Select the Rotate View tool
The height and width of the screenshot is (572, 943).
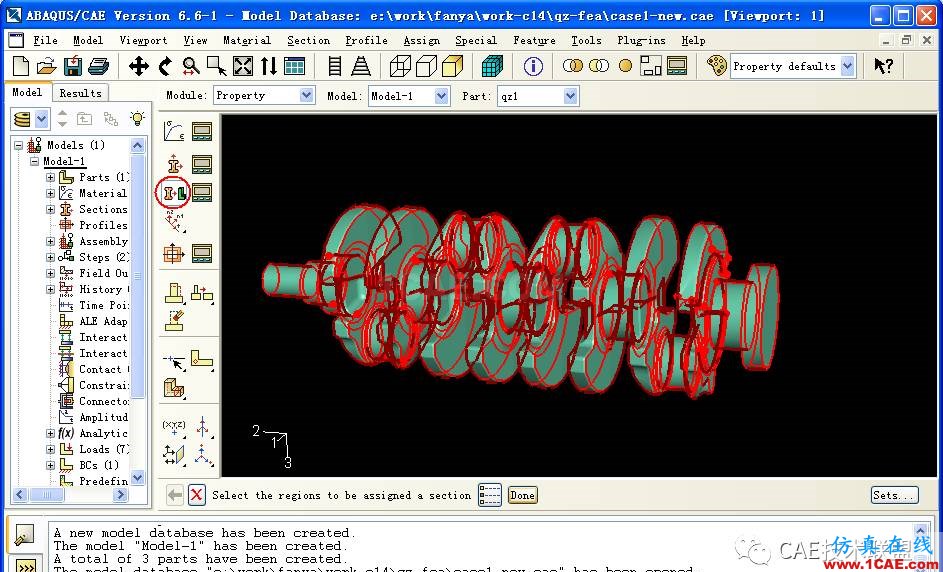pos(165,66)
